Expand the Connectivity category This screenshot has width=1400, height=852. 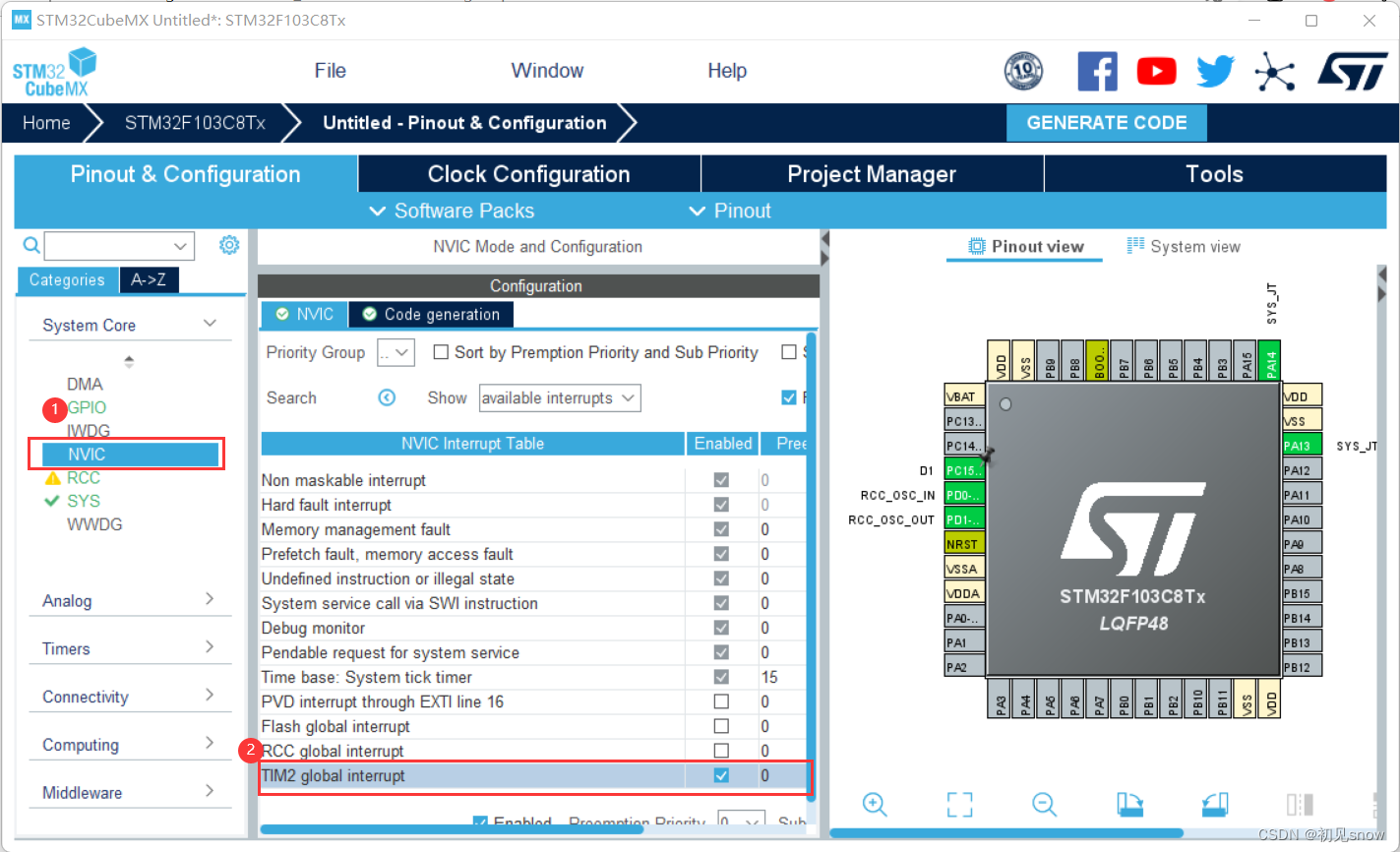pyautogui.click(x=210, y=695)
